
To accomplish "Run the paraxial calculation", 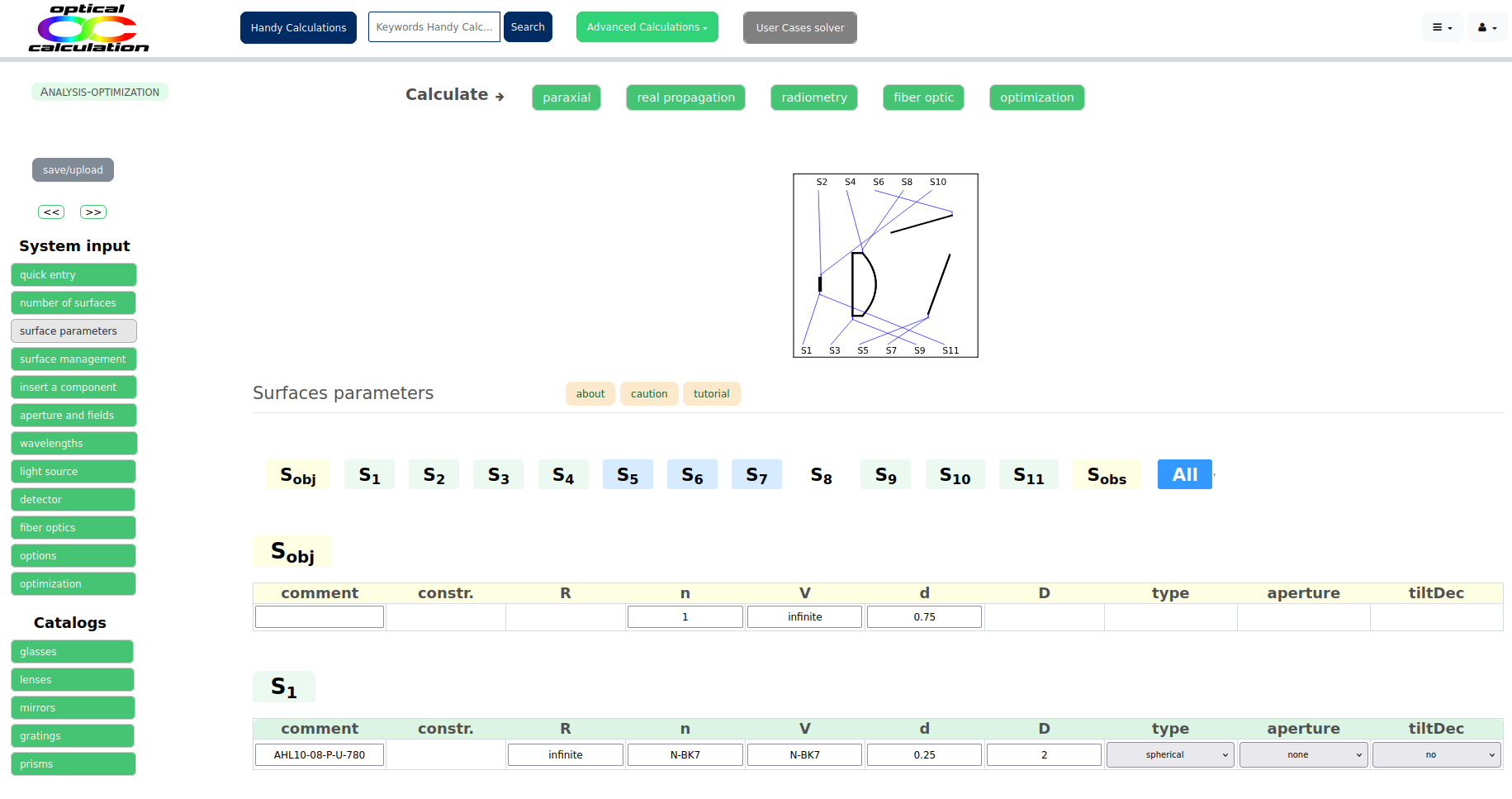I will (566, 97).
